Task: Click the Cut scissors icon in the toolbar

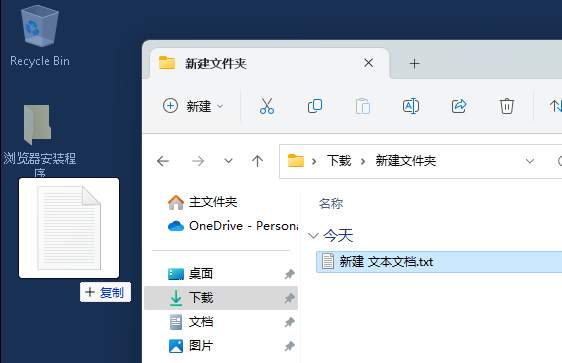Action: pos(267,106)
